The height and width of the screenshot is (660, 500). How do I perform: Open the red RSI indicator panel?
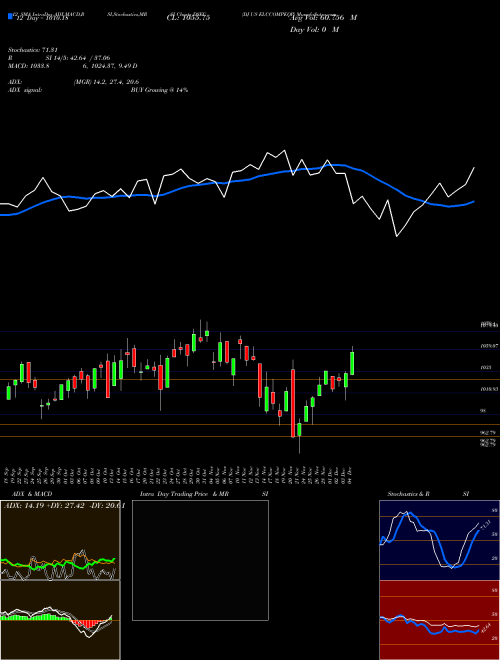click(439, 620)
